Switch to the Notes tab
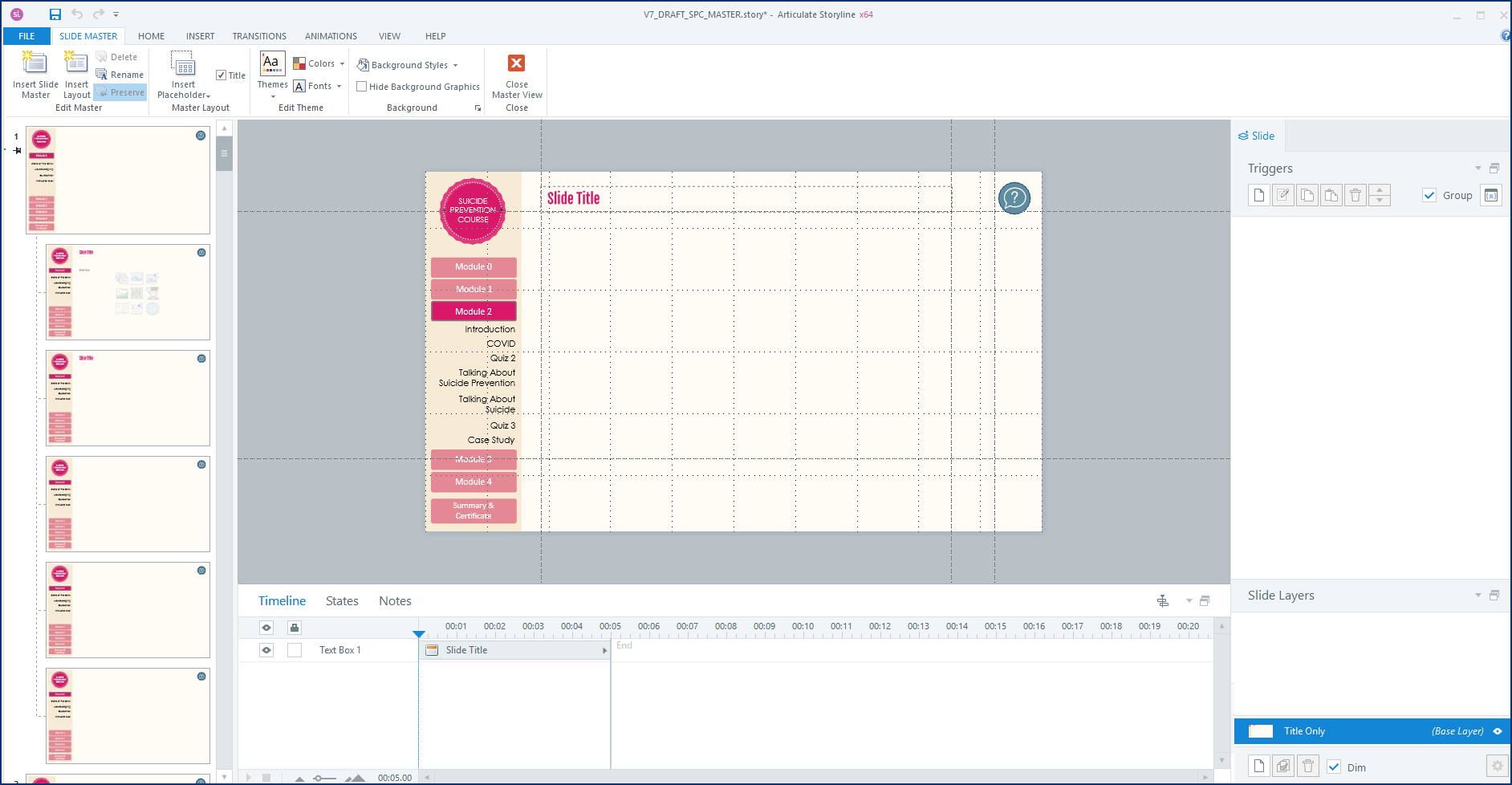The height and width of the screenshot is (785, 1512). click(x=395, y=601)
